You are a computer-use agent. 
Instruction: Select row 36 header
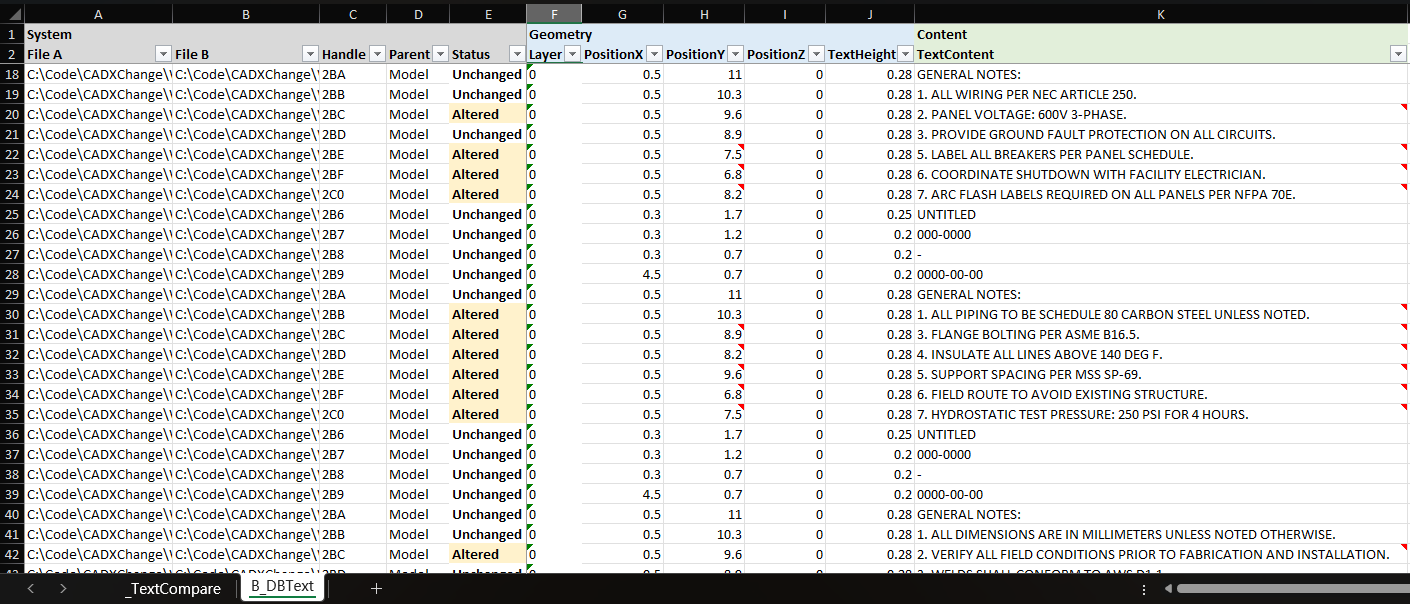pyautogui.click(x=11, y=434)
